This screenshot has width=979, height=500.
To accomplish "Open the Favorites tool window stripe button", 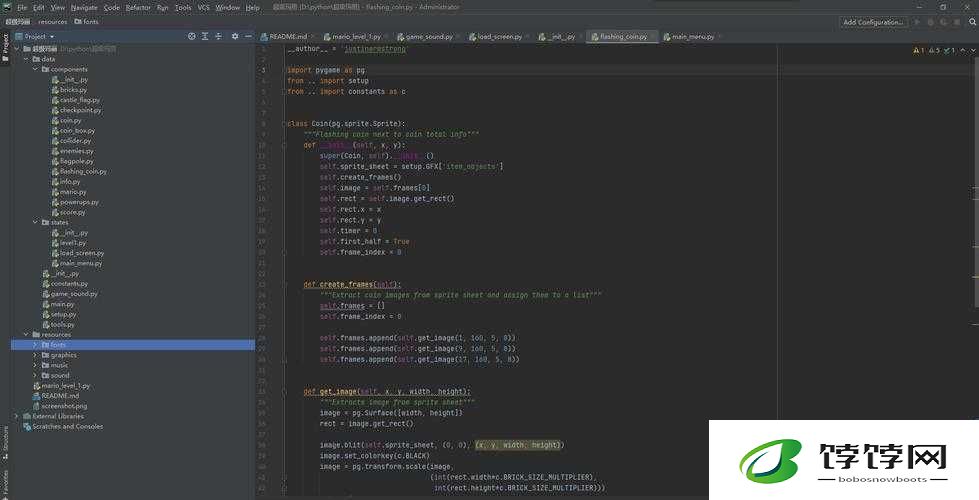I will tap(5, 484).
